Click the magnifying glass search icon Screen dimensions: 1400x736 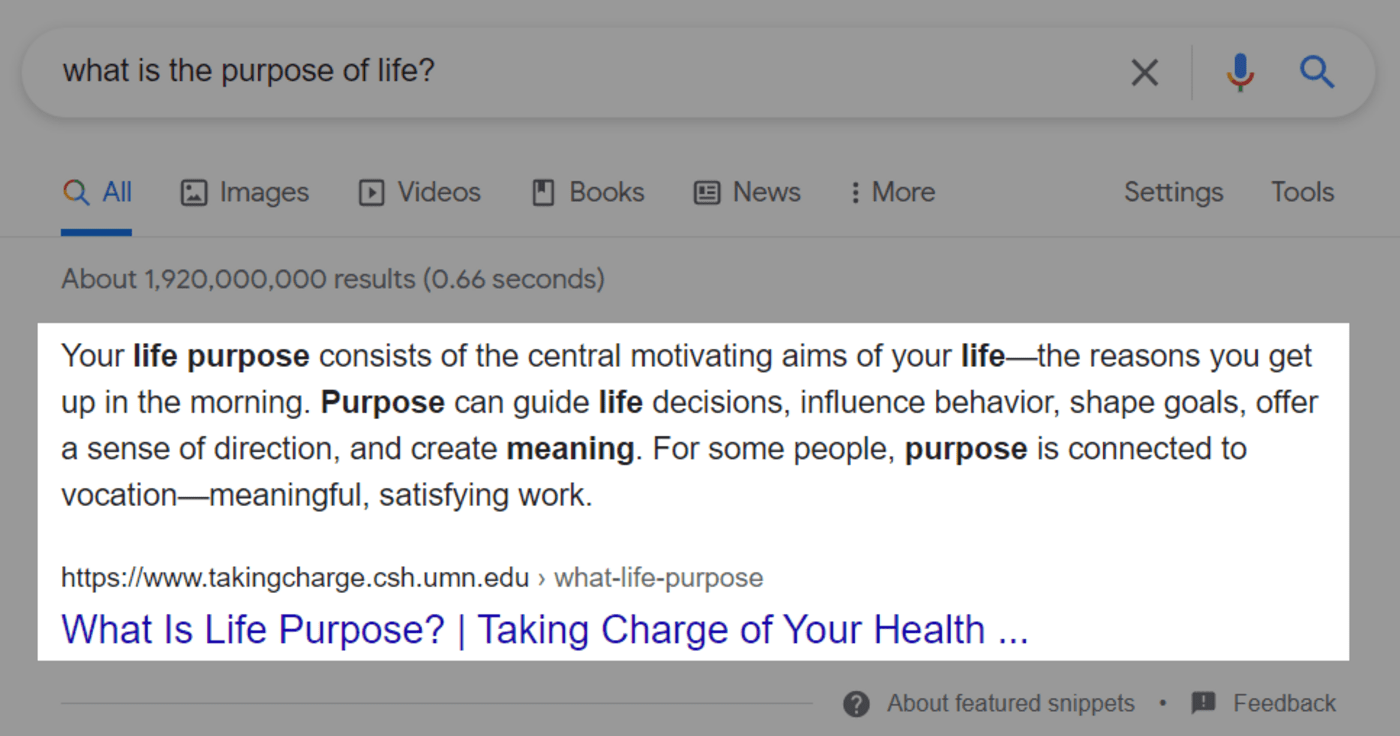tap(1317, 71)
